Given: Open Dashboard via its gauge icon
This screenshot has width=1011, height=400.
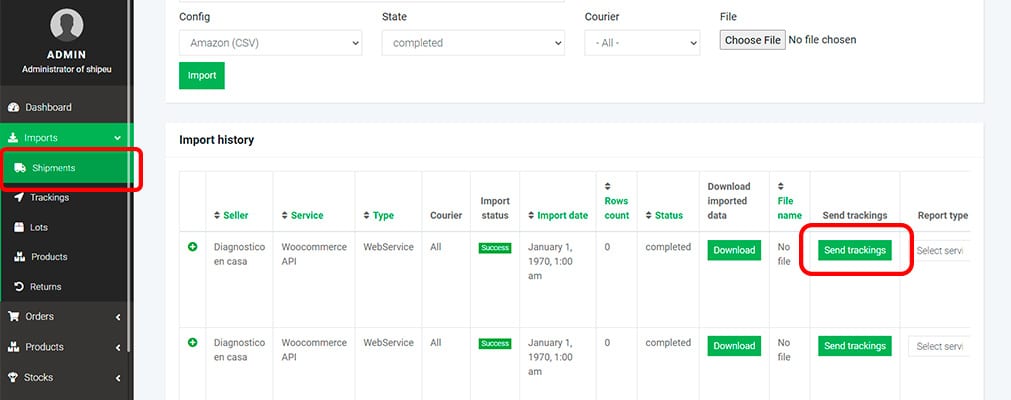Looking at the screenshot, I should pos(14,107).
